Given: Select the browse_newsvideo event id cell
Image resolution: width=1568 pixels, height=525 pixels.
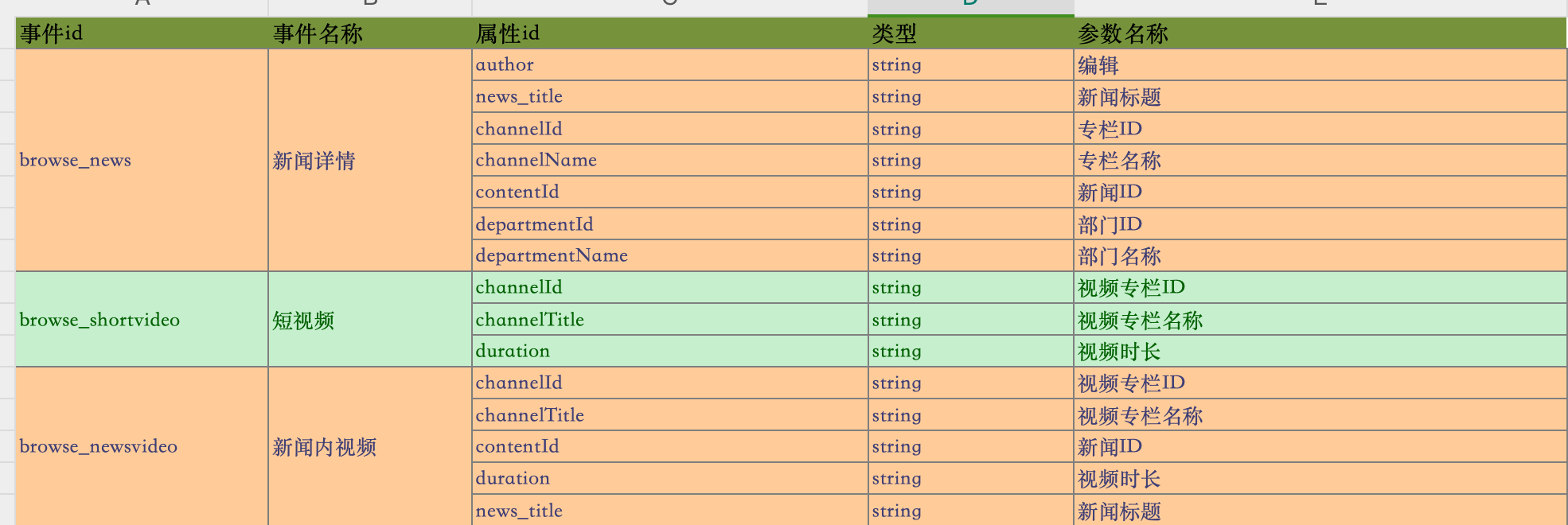Looking at the screenshot, I should [x=142, y=446].
